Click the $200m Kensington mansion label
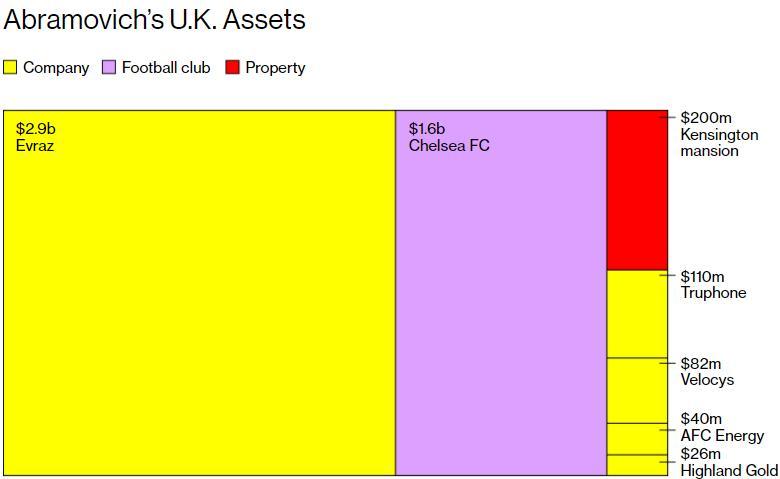780x479 pixels. (719, 134)
